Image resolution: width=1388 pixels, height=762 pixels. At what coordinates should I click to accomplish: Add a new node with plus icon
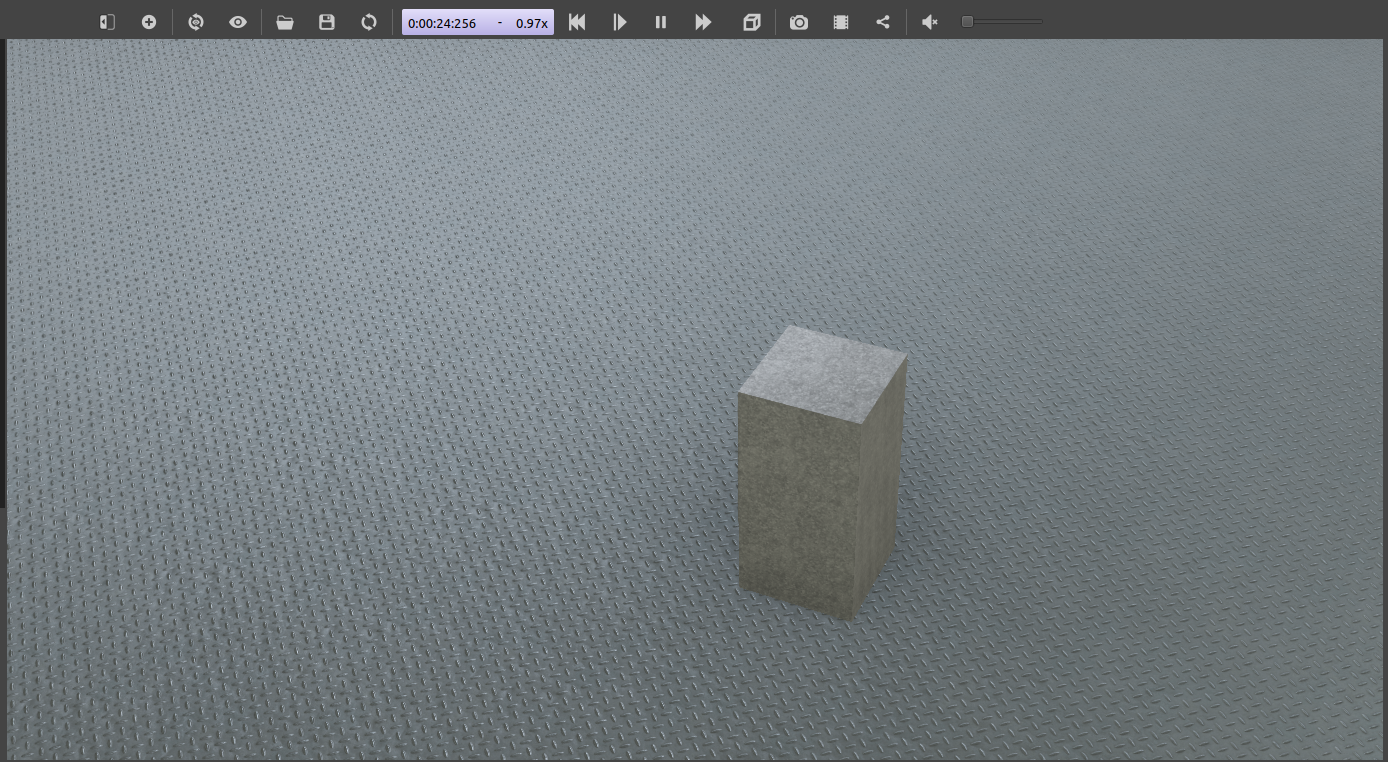pos(149,22)
